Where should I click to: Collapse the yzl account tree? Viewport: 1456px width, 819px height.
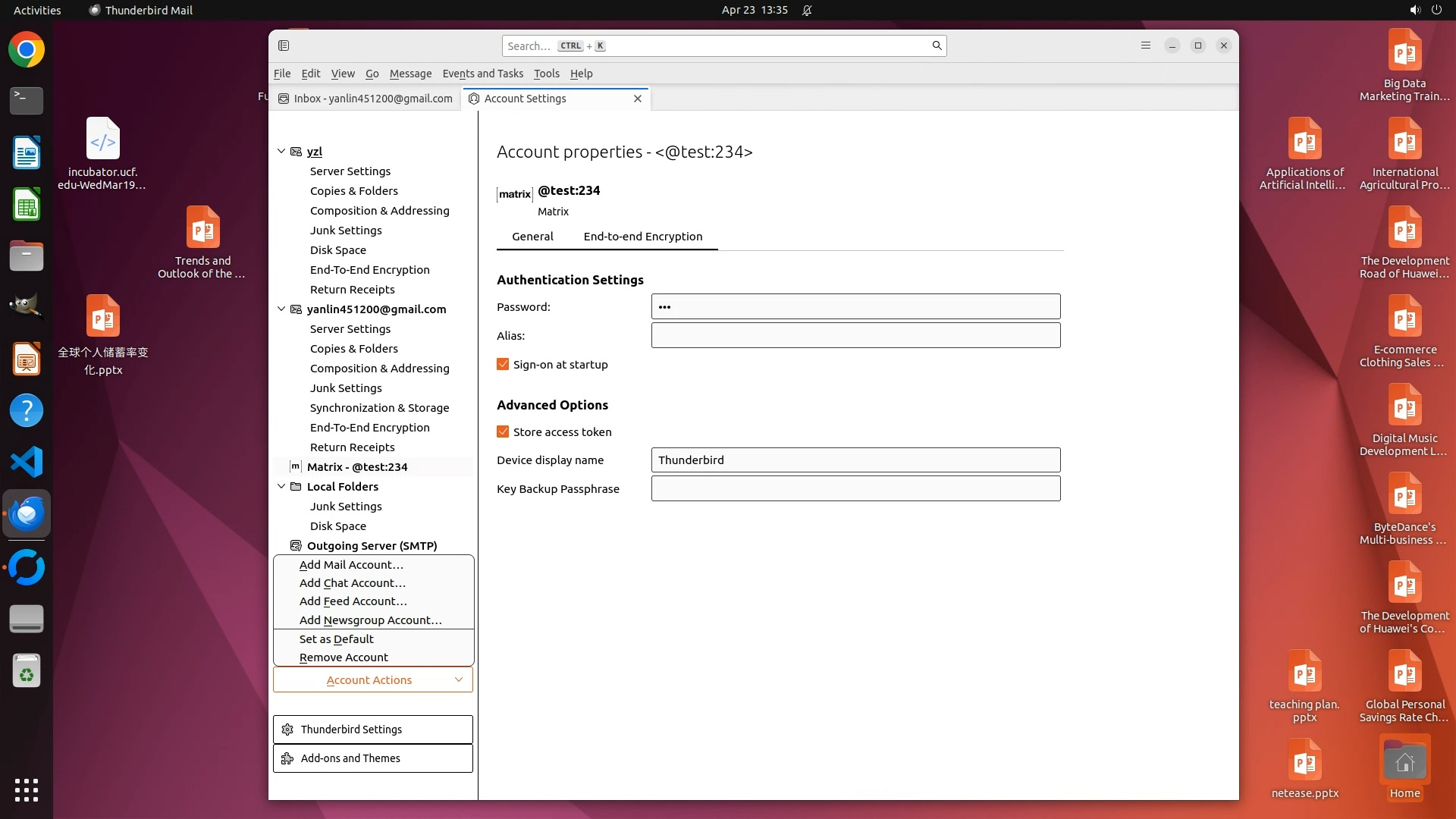click(x=281, y=152)
